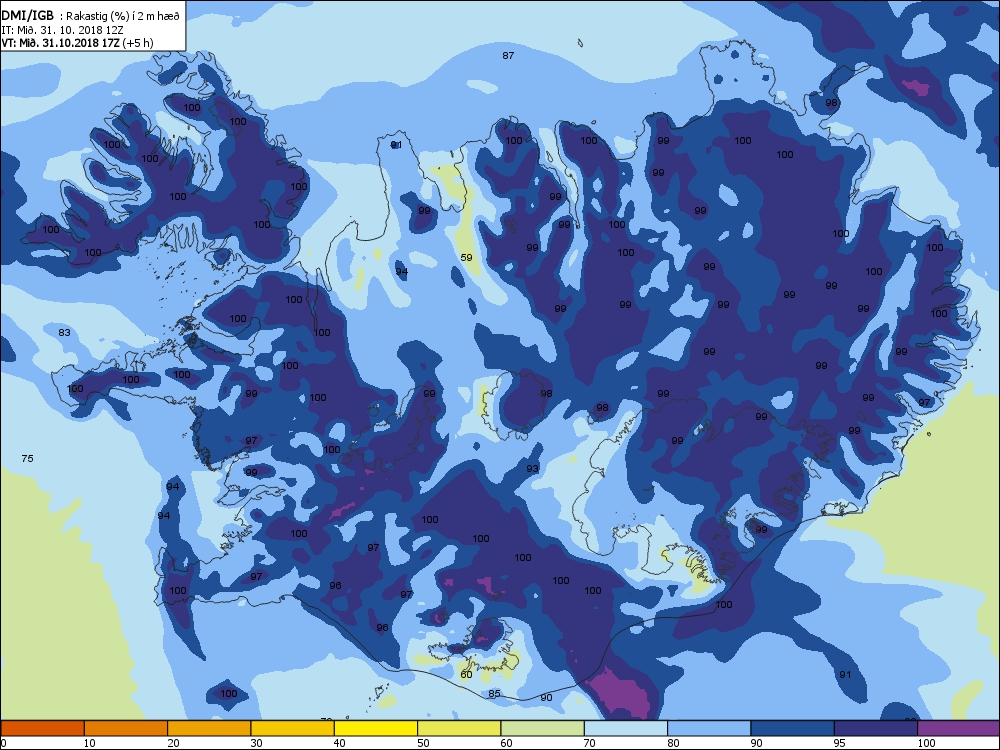Click the map value 93
The image size is (1000, 750).
[x=532, y=469]
